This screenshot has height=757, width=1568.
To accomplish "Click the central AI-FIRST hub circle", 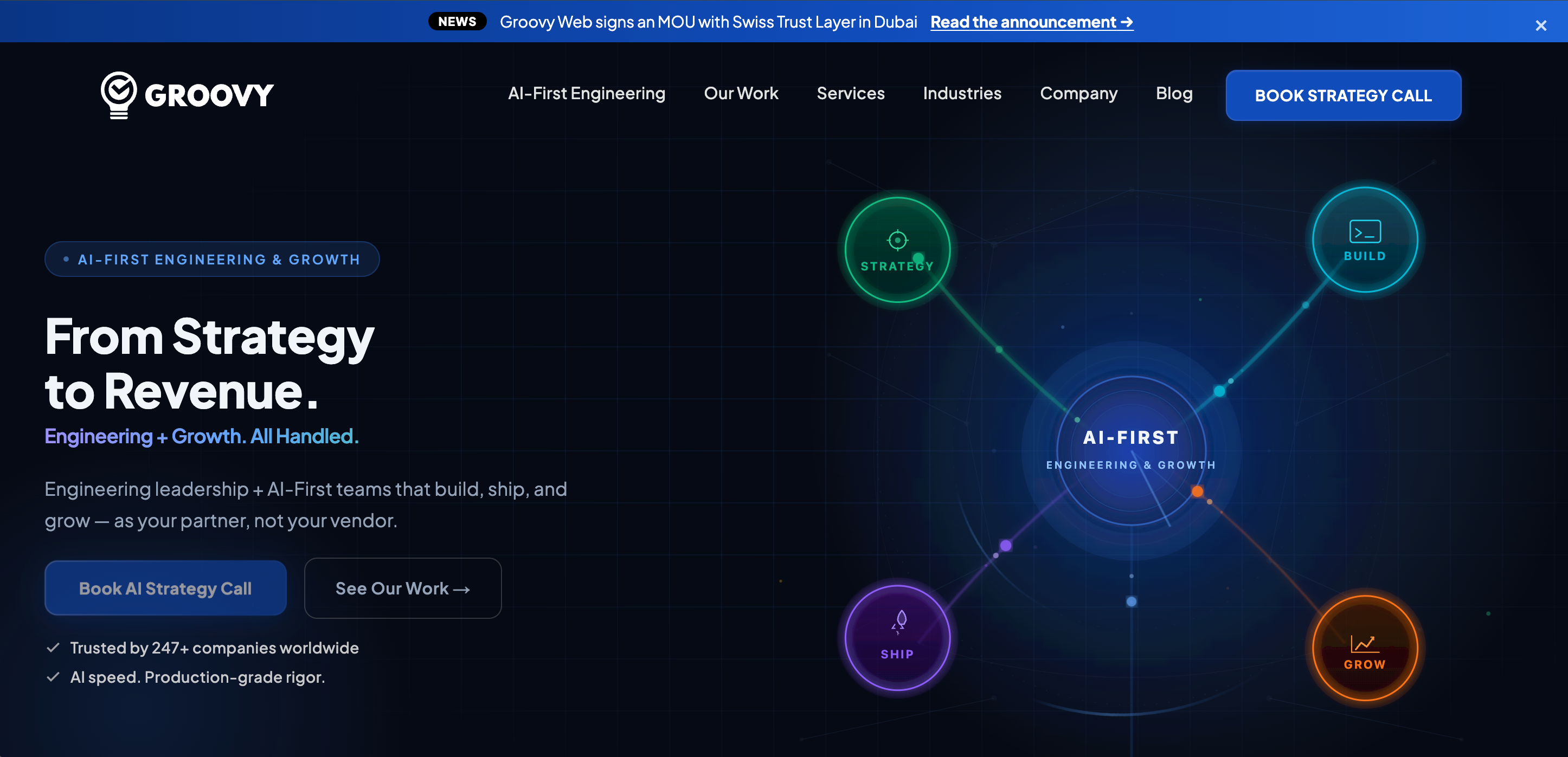I will coord(1130,450).
